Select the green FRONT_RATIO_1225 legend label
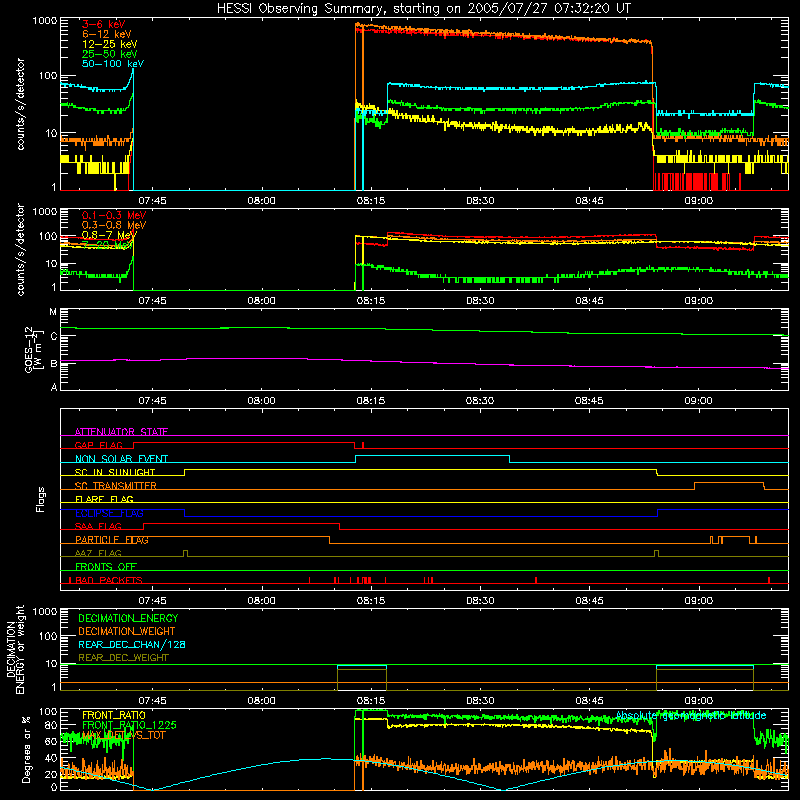 coord(129,726)
